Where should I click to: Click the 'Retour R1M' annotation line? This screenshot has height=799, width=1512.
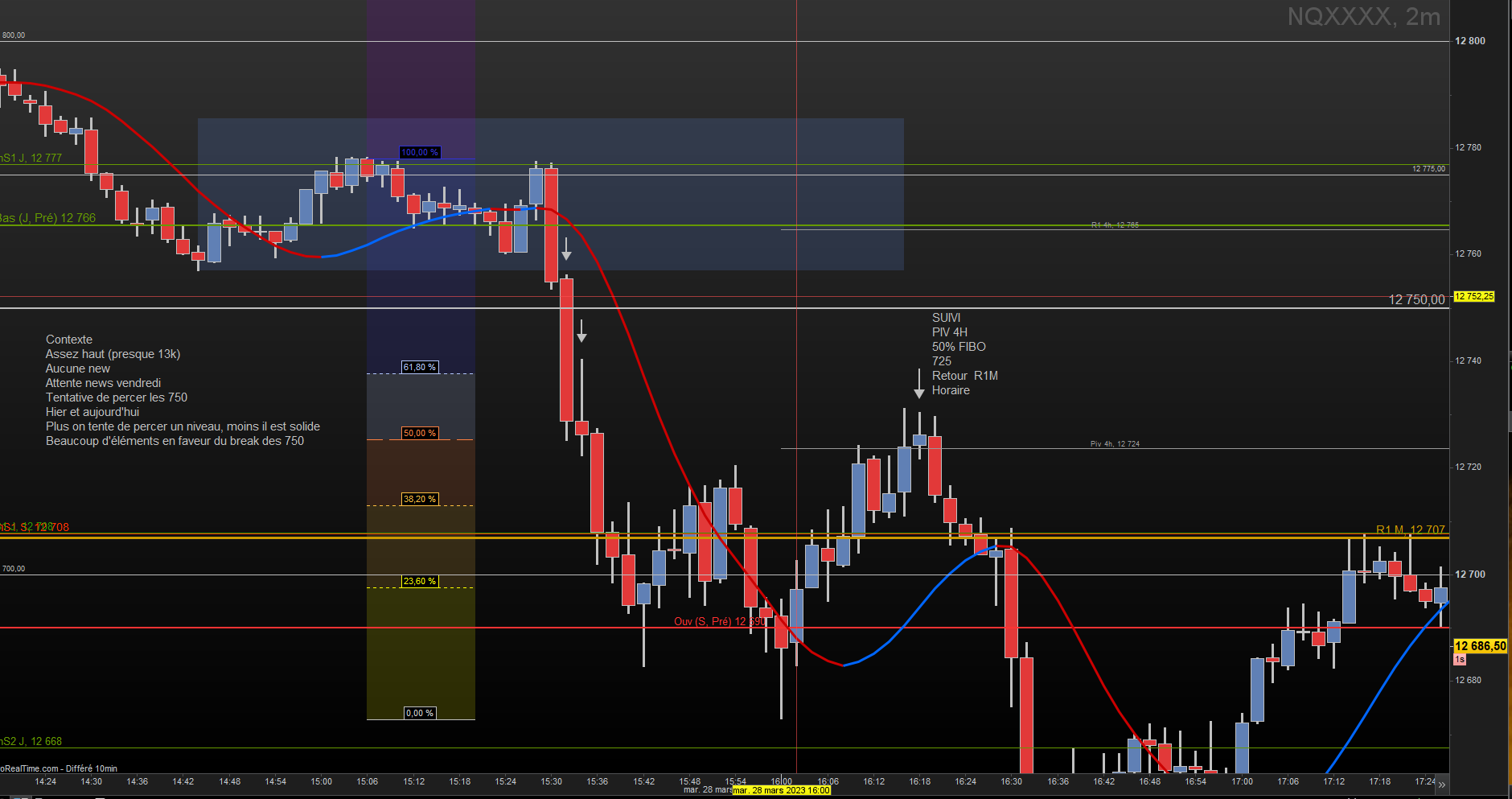coord(964,376)
